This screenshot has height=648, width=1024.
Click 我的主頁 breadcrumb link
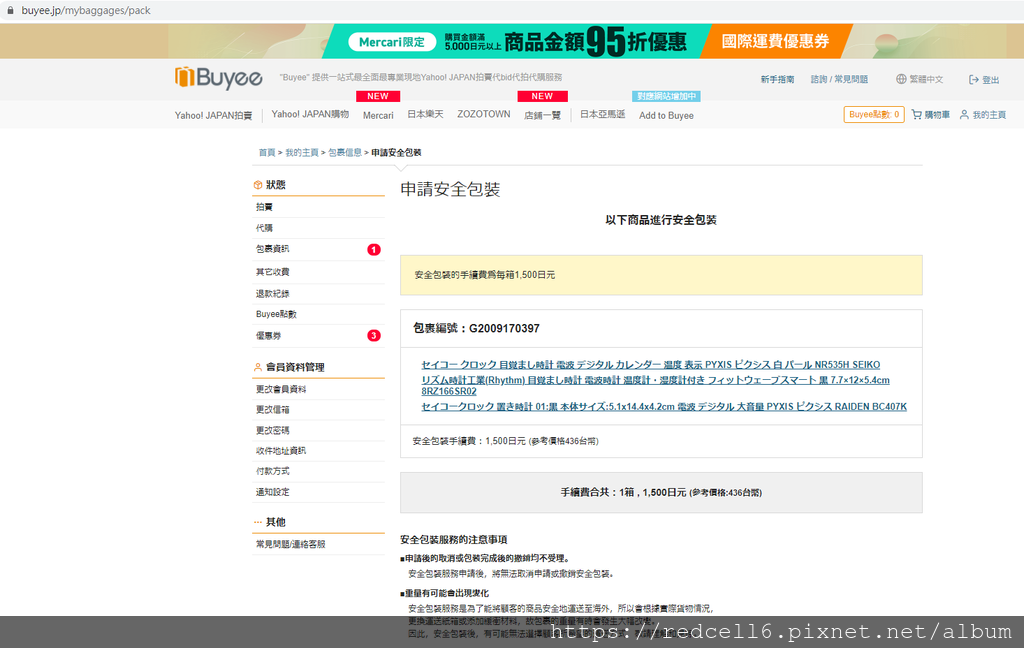point(302,153)
